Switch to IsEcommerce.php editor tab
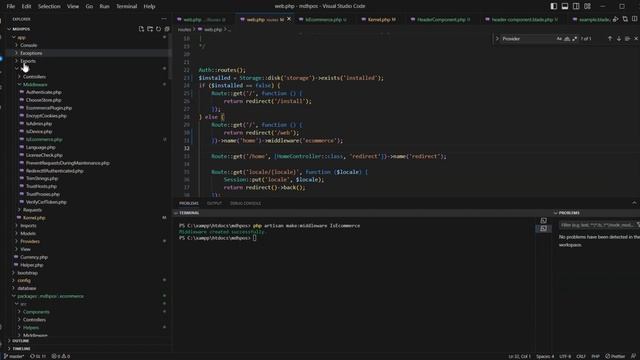The width and height of the screenshot is (640, 360). (325, 19)
